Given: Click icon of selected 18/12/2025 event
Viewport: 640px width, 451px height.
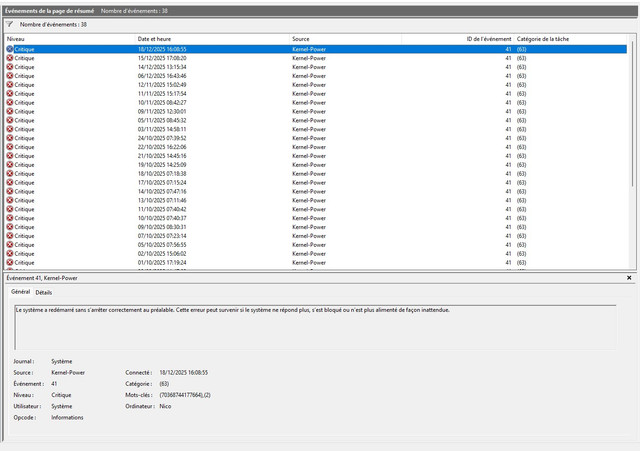Looking at the screenshot, I should (10, 49).
